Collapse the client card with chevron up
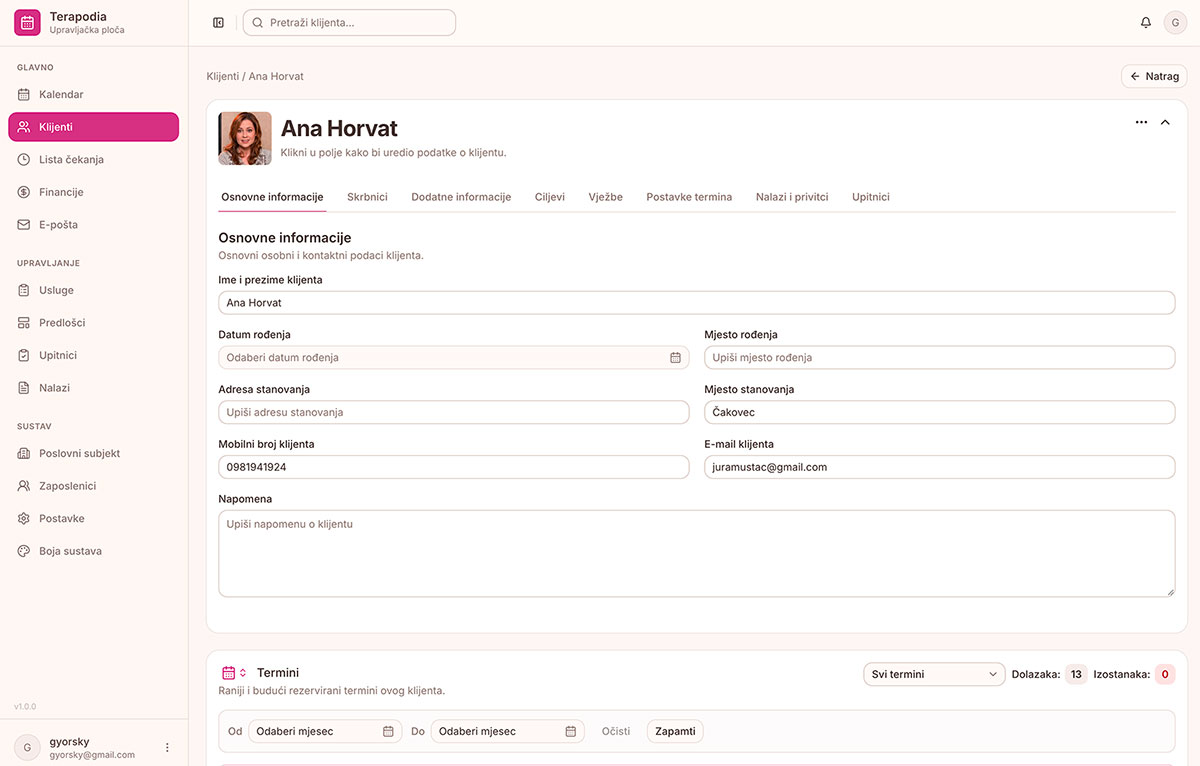Image resolution: width=1200 pixels, height=766 pixels. click(1165, 122)
